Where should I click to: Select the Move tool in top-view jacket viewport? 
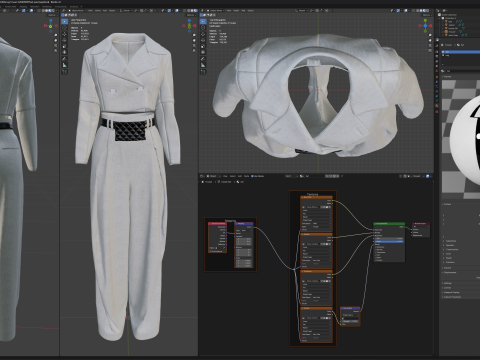point(203,34)
